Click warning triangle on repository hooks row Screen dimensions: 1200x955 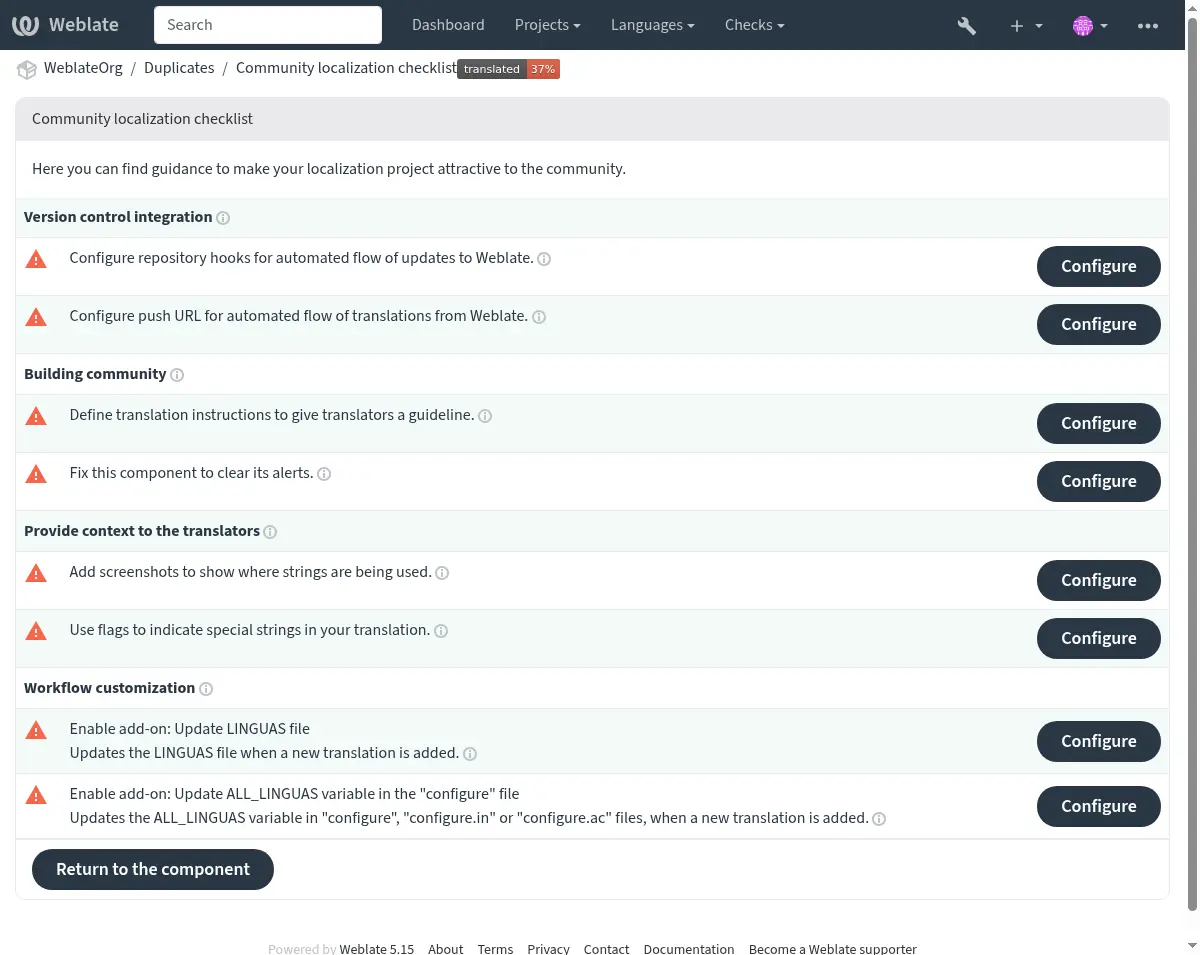click(x=36, y=259)
